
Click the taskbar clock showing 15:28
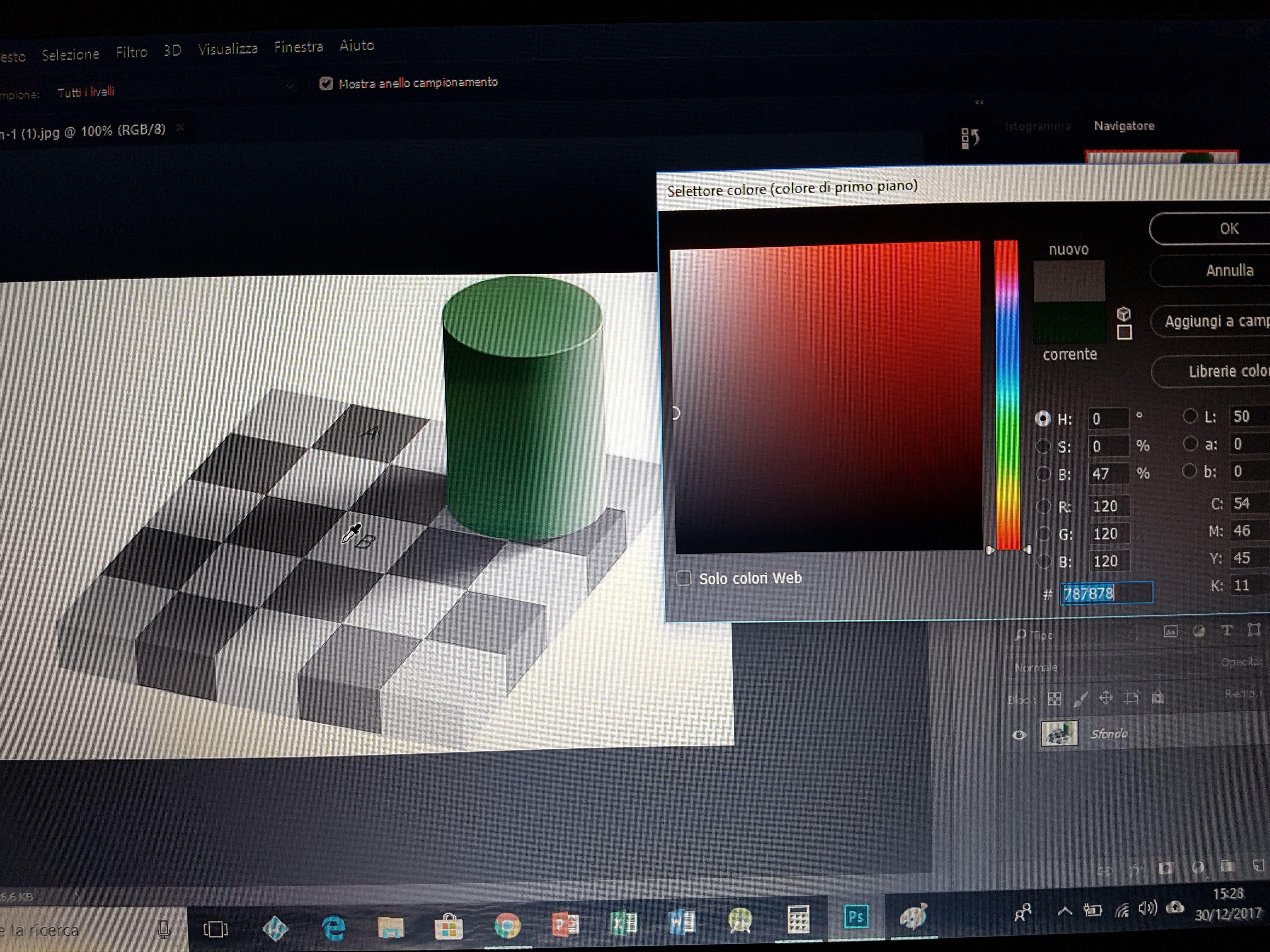(1227, 894)
